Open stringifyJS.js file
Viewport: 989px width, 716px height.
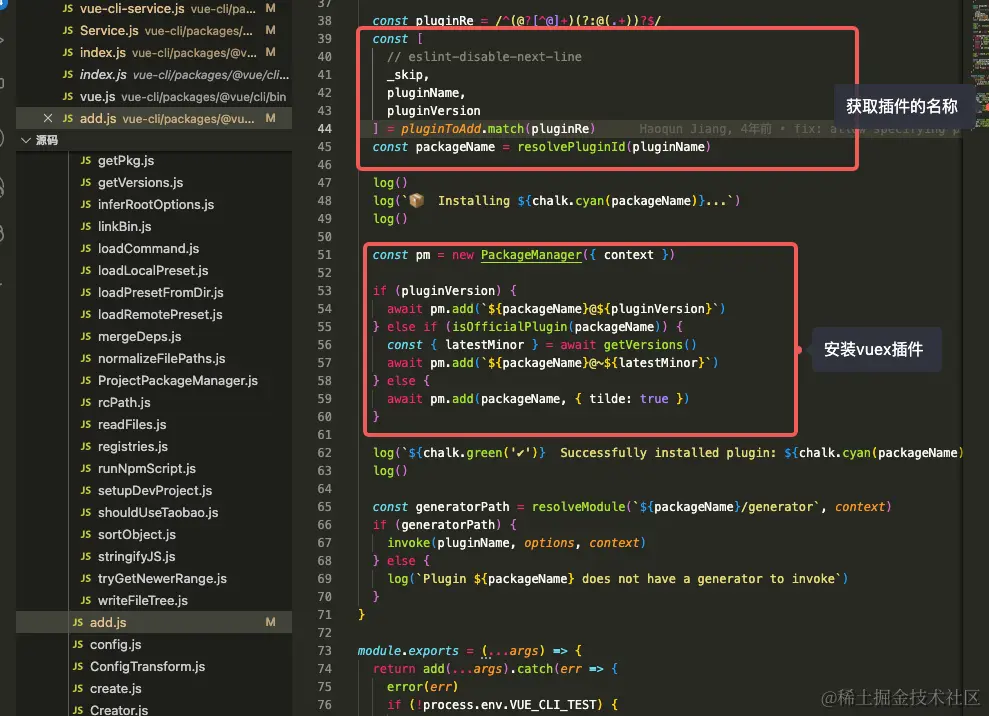click(136, 557)
